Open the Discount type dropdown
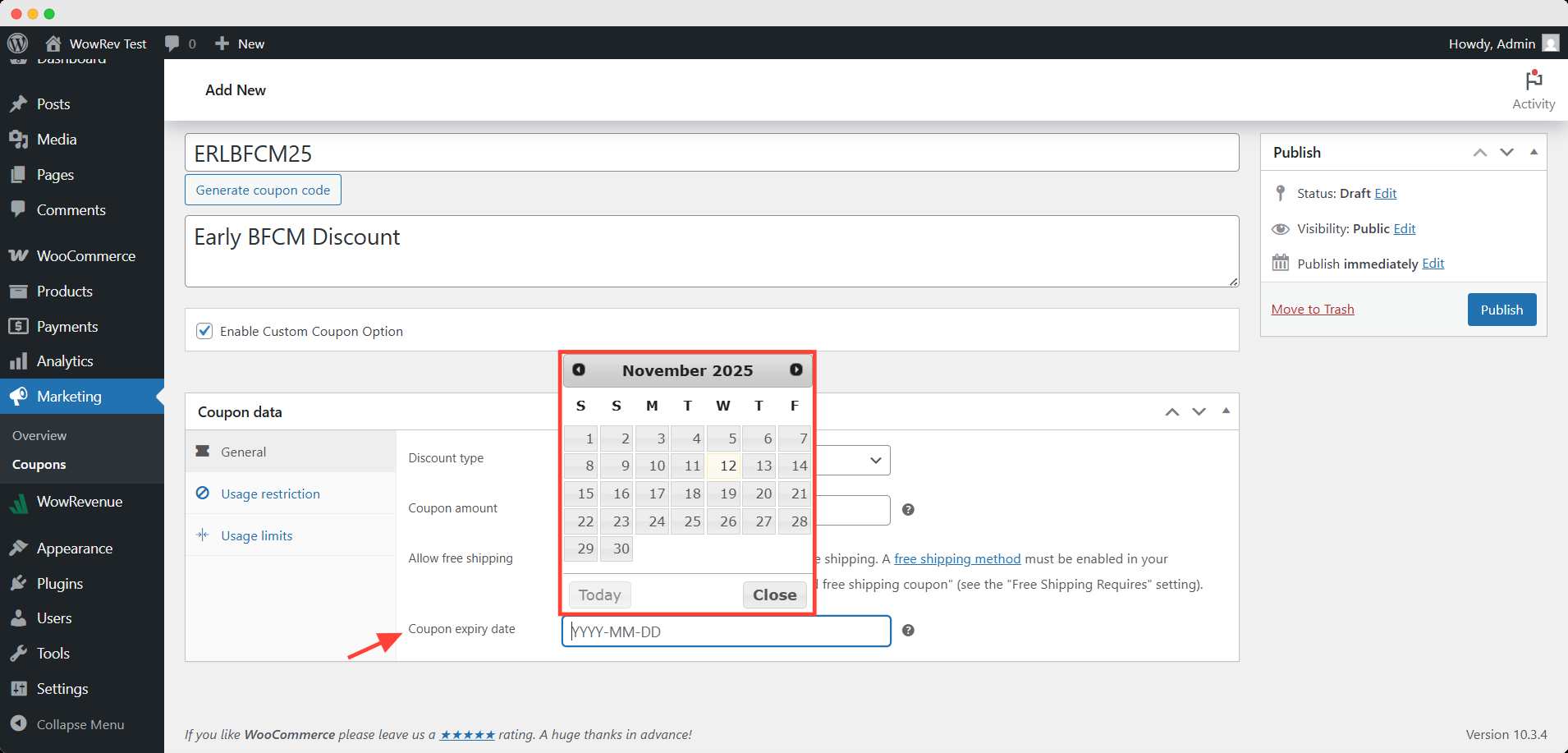 pos(854,461)
